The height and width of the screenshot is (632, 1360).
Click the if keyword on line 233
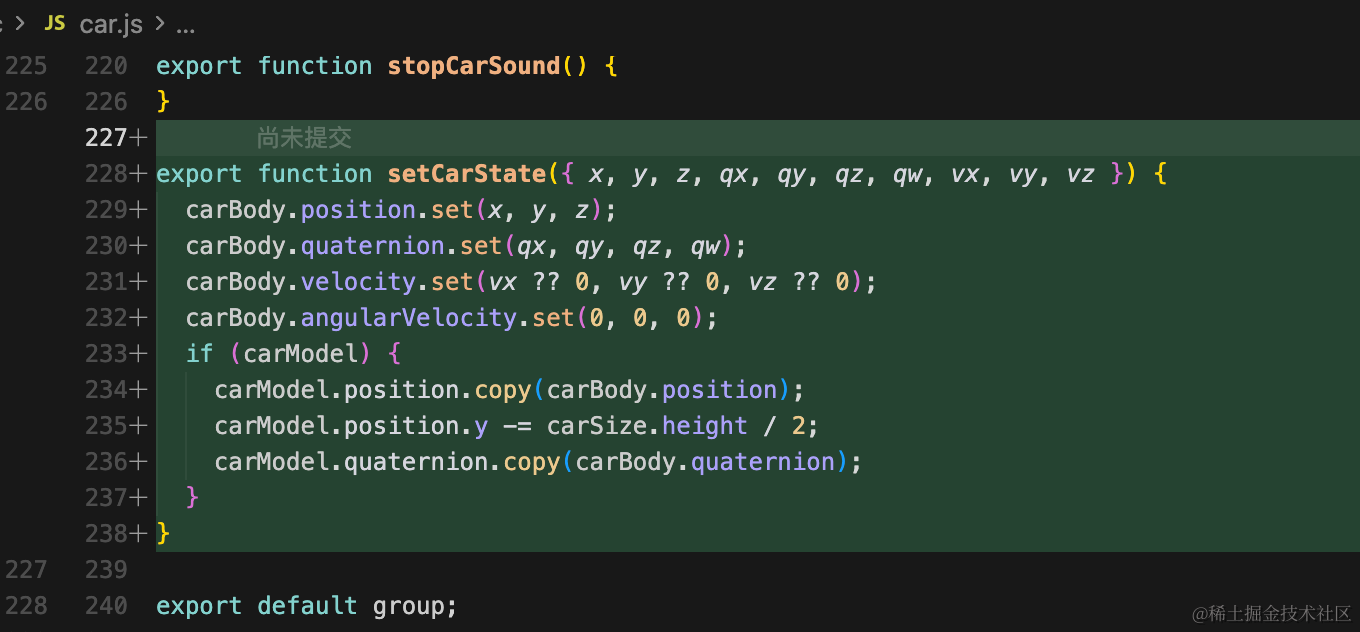pos(200,354)
